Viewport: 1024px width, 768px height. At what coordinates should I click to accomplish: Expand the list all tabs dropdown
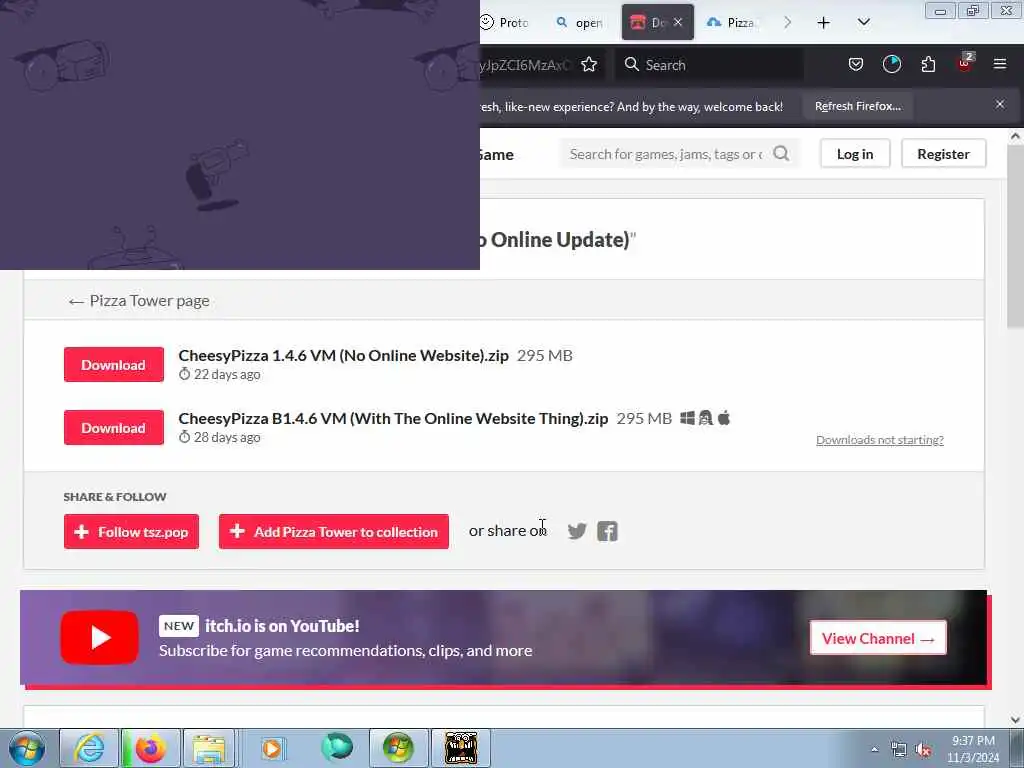[x=863, y=22]
